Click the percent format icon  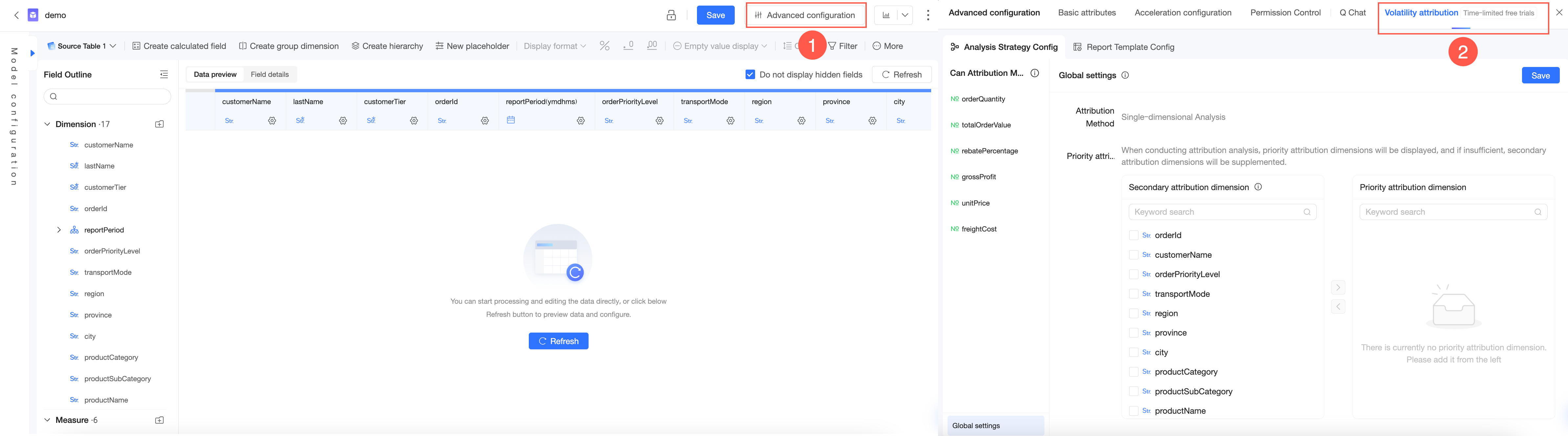point(604,46)
